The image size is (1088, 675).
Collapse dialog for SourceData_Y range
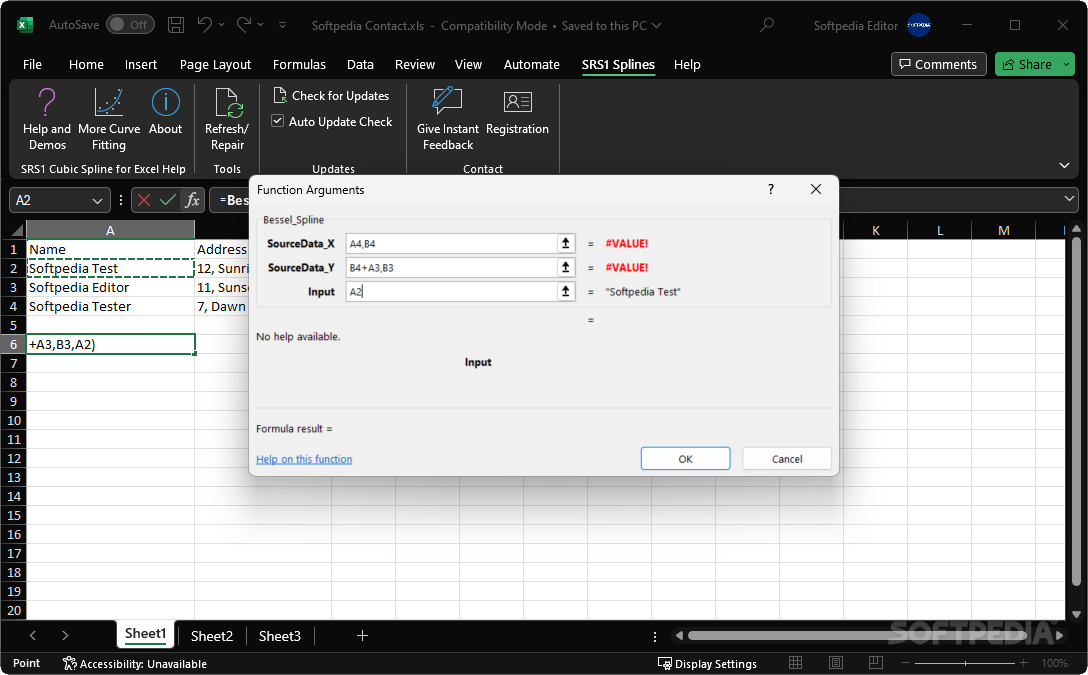point(566,268)
